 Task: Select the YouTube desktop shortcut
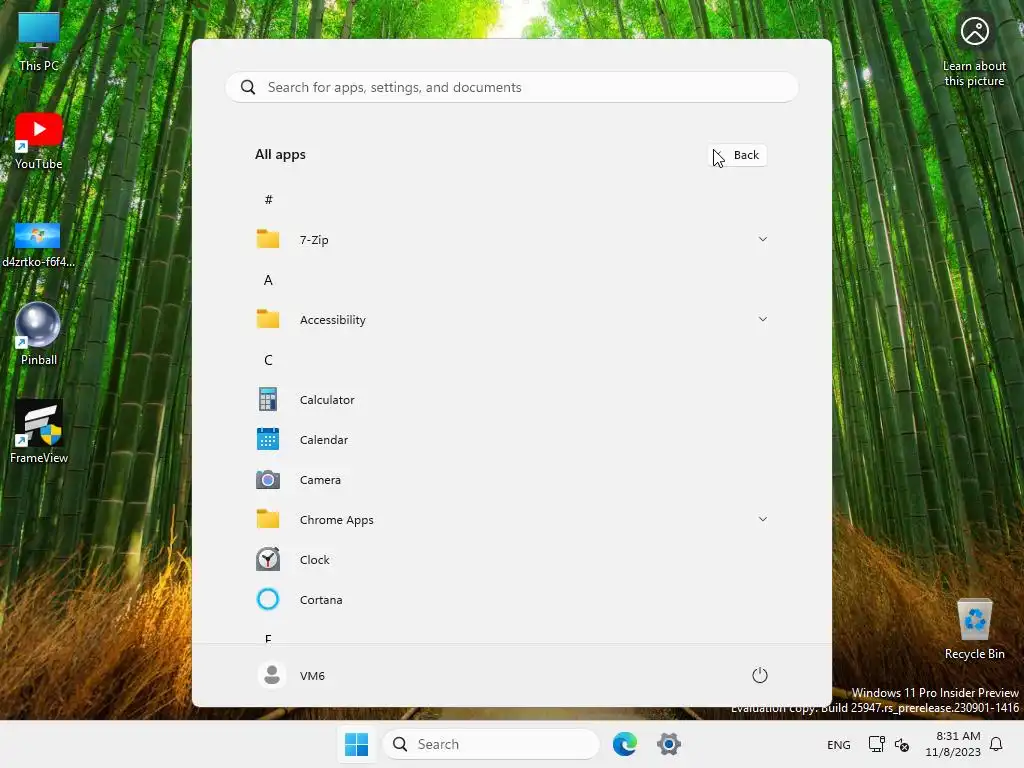[39, 141]
